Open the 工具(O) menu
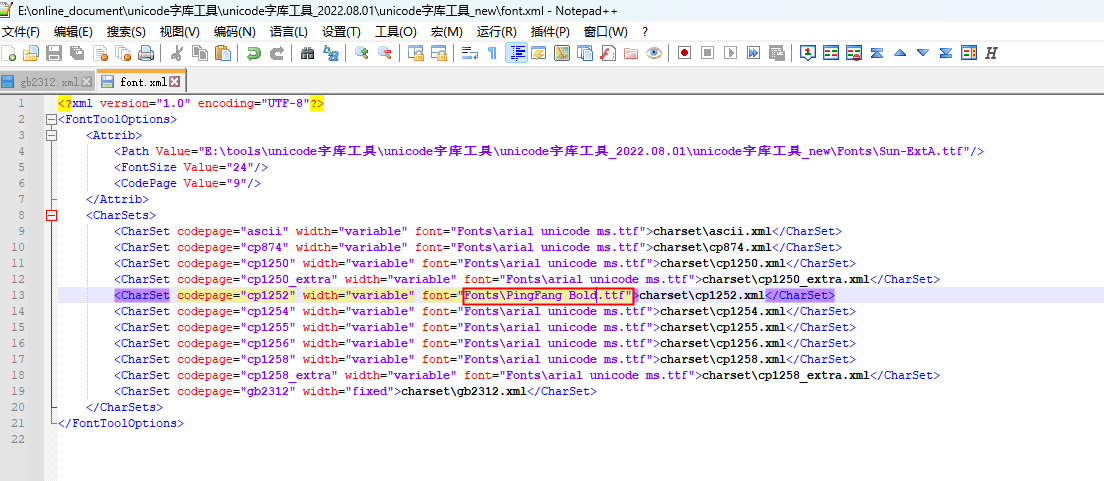1104x481 pixels. (x=396, y=32)
